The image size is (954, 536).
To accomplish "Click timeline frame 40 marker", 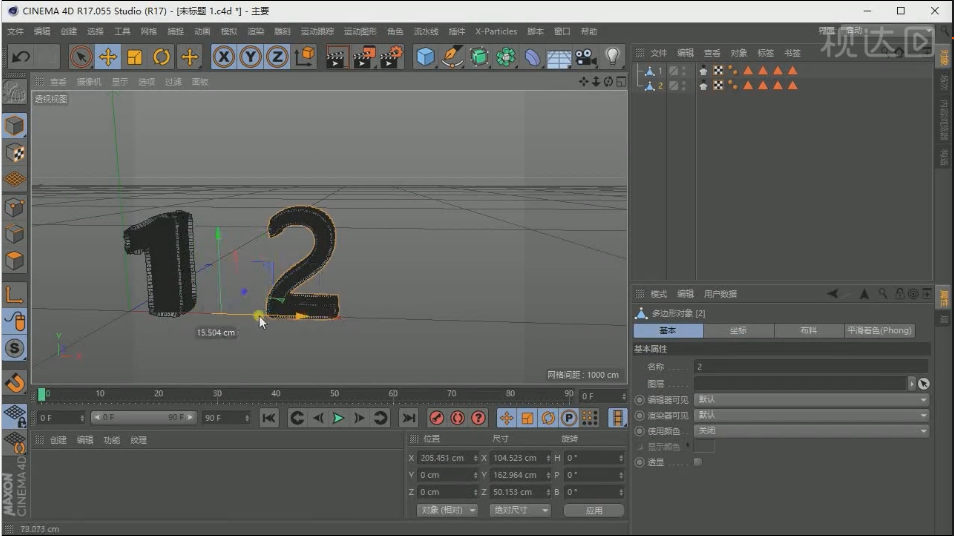I will coord(276,394).
